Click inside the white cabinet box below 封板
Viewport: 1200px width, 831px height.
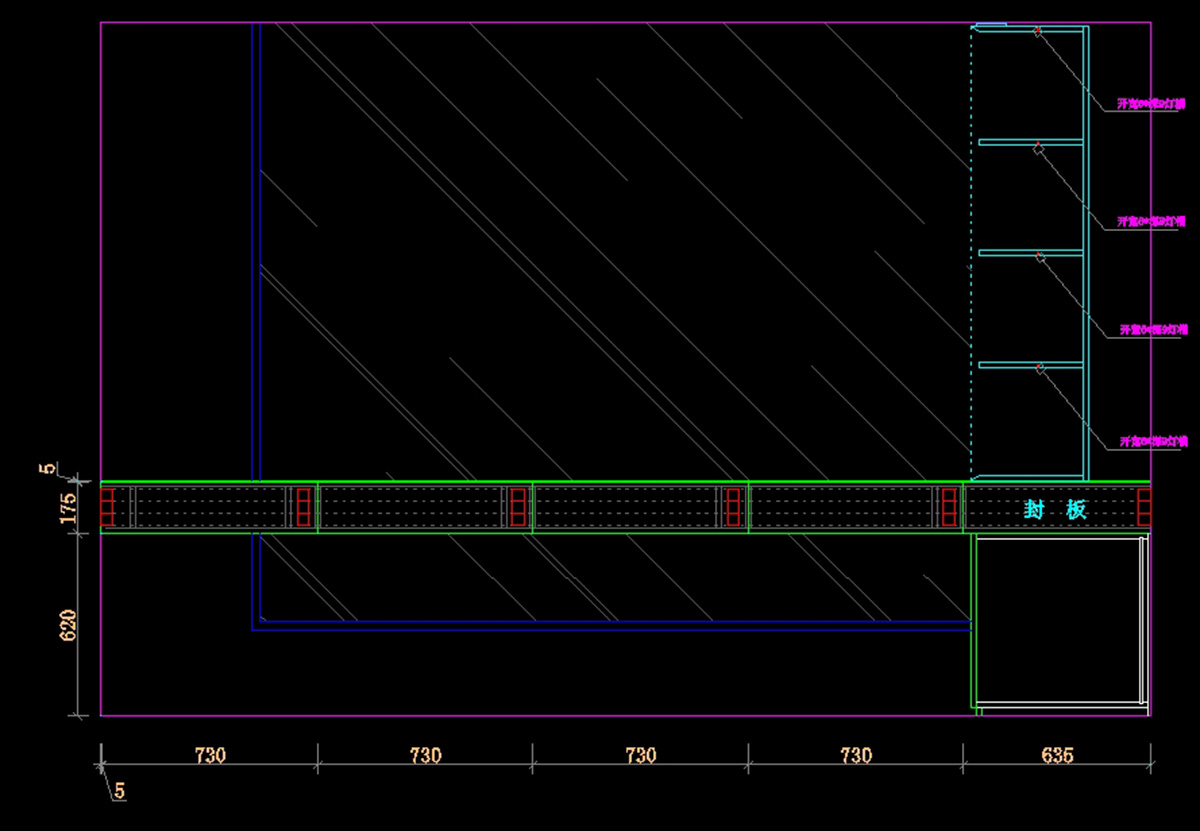(1058, 620)
